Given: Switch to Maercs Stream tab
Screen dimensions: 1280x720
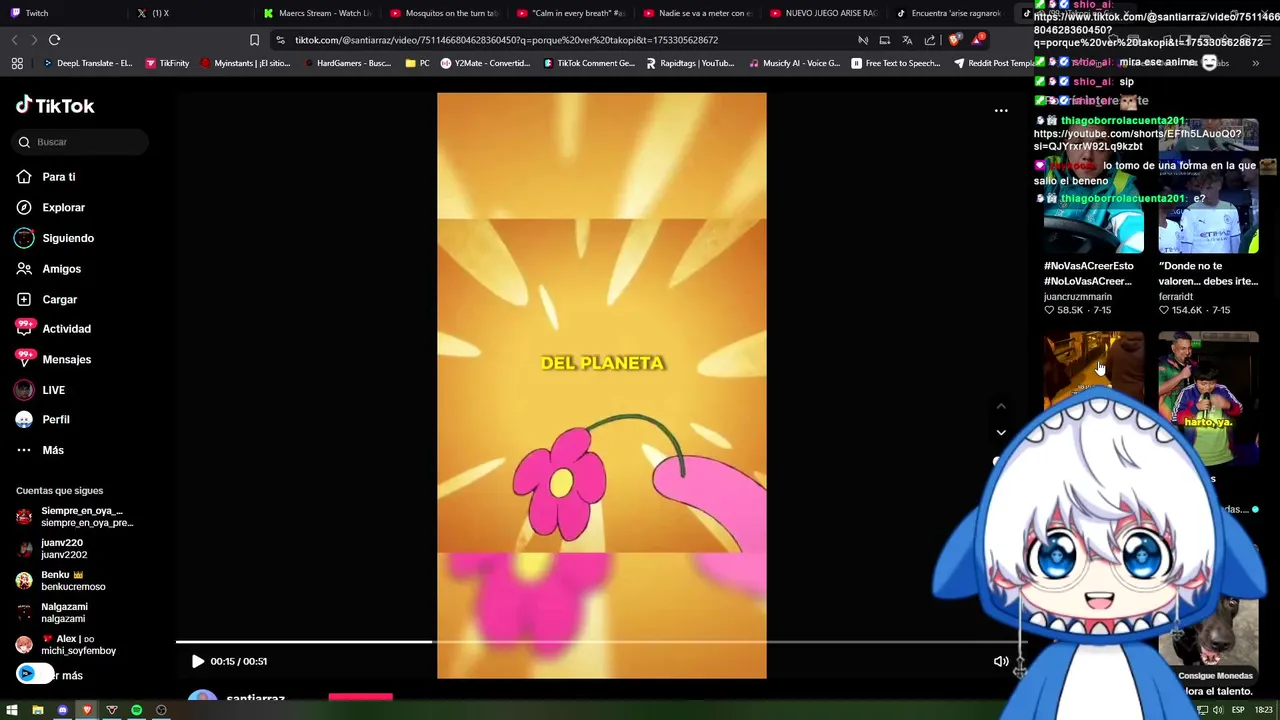Looking at the screenshot, I should [318, 13].
